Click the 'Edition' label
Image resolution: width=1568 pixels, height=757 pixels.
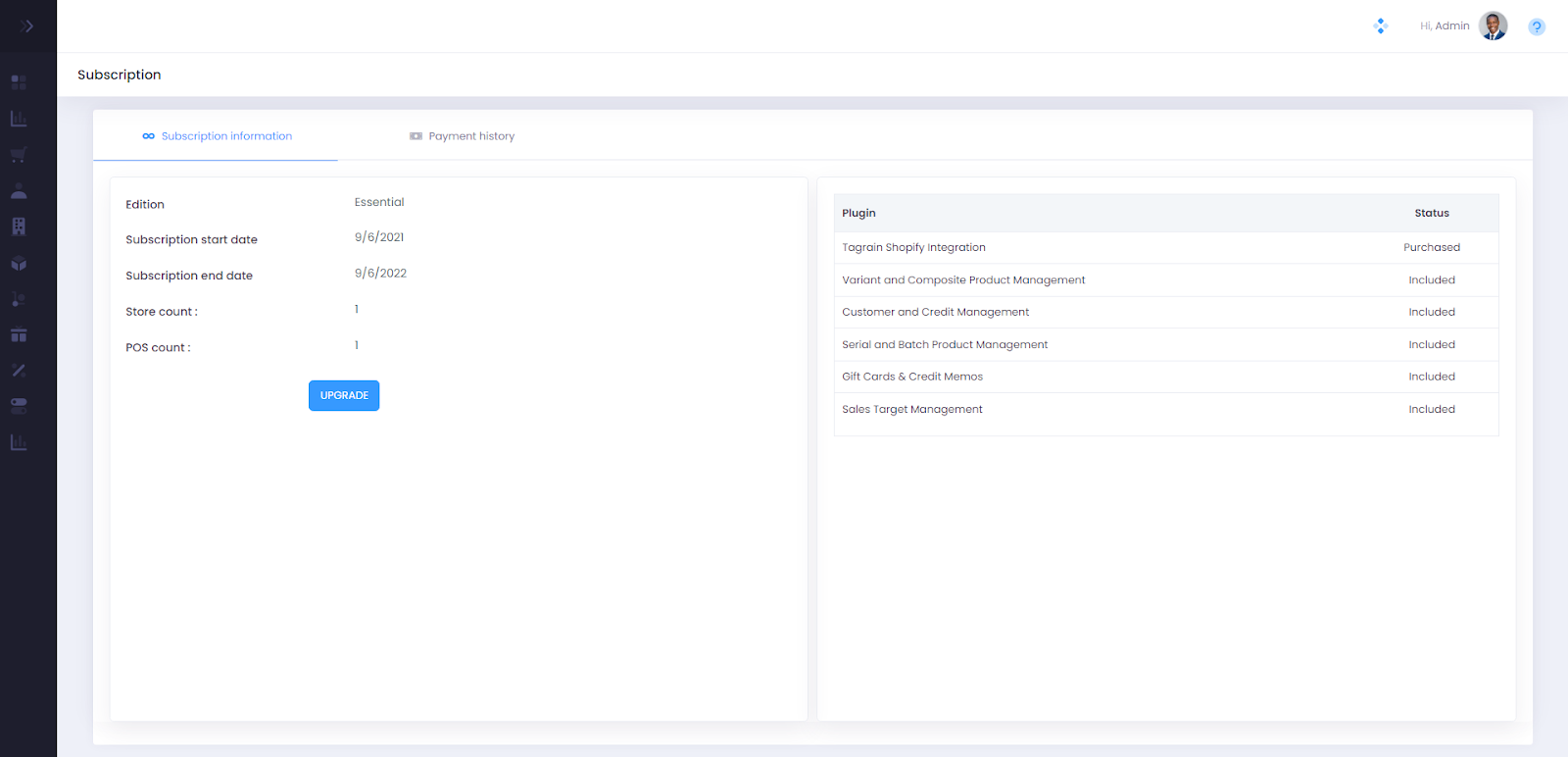pos(145,205)
